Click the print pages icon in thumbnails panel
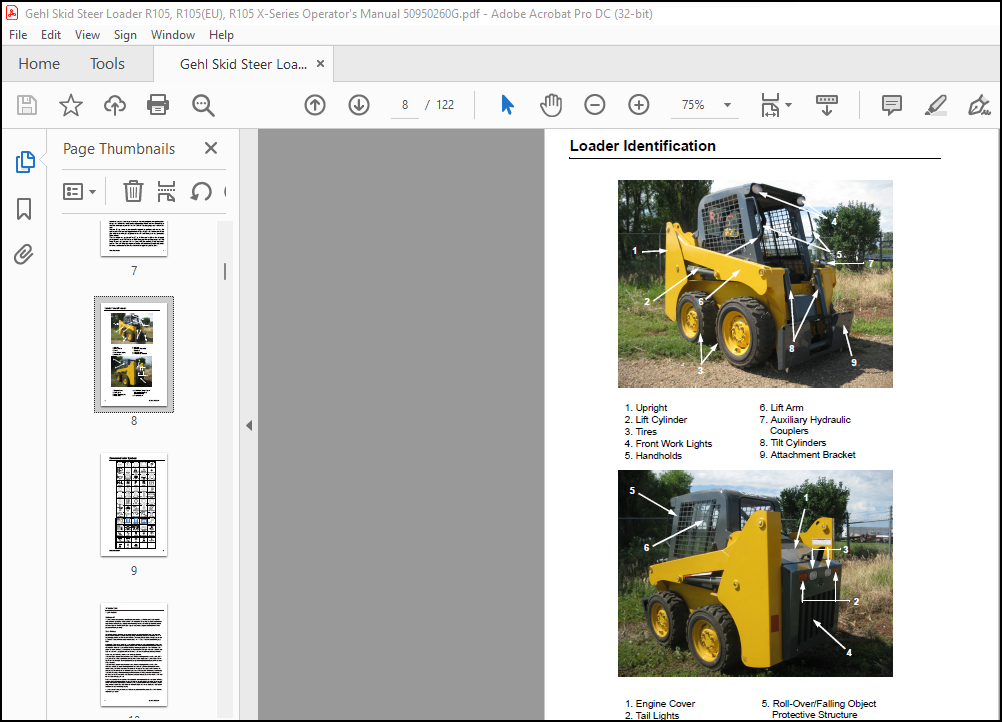The image size is (1002, 722). click(x=166, y=191)
